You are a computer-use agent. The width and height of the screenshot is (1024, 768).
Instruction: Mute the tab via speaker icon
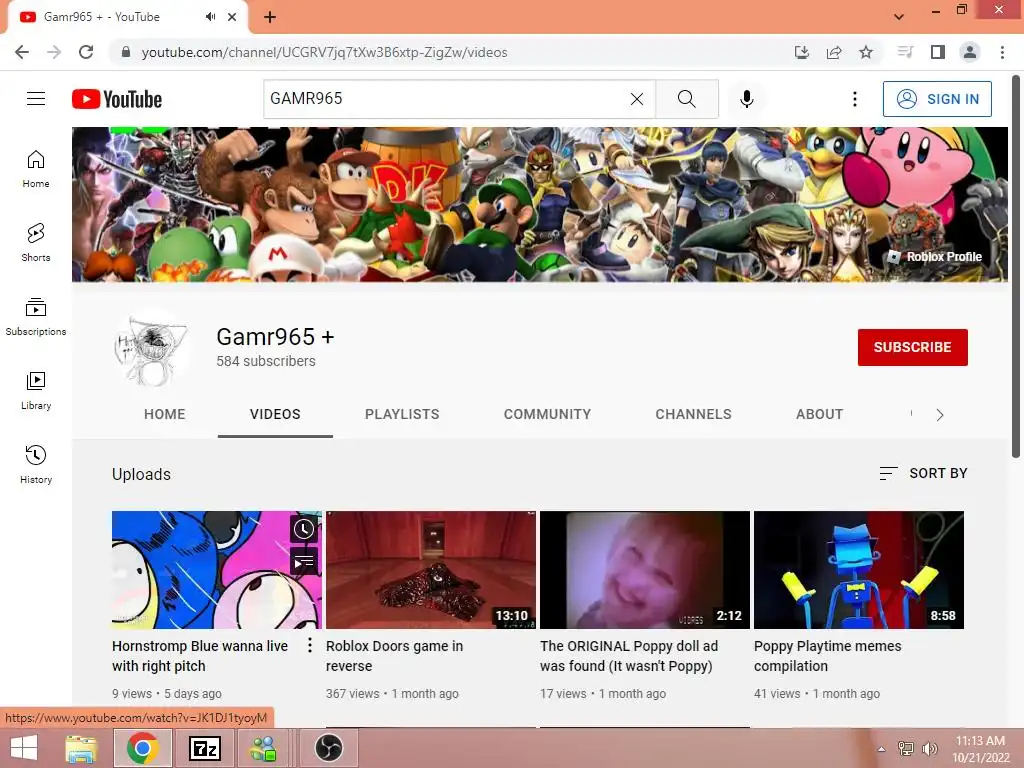210,17
